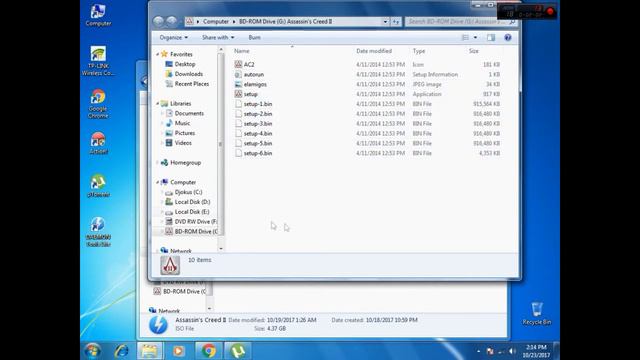This screenshot has height=360, width=640.
Task: Click the volume tray icon
Action: coord(513,351)
